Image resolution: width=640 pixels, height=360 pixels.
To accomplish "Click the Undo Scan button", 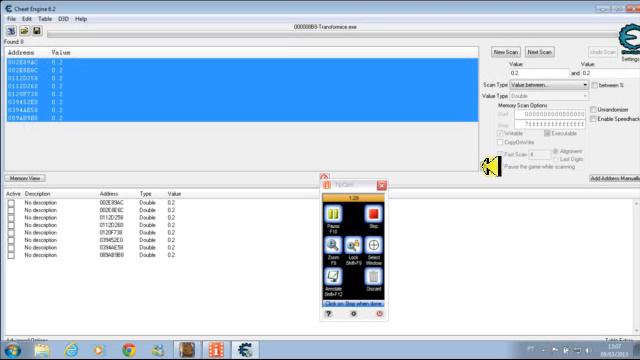I will [x=603, y=52].
